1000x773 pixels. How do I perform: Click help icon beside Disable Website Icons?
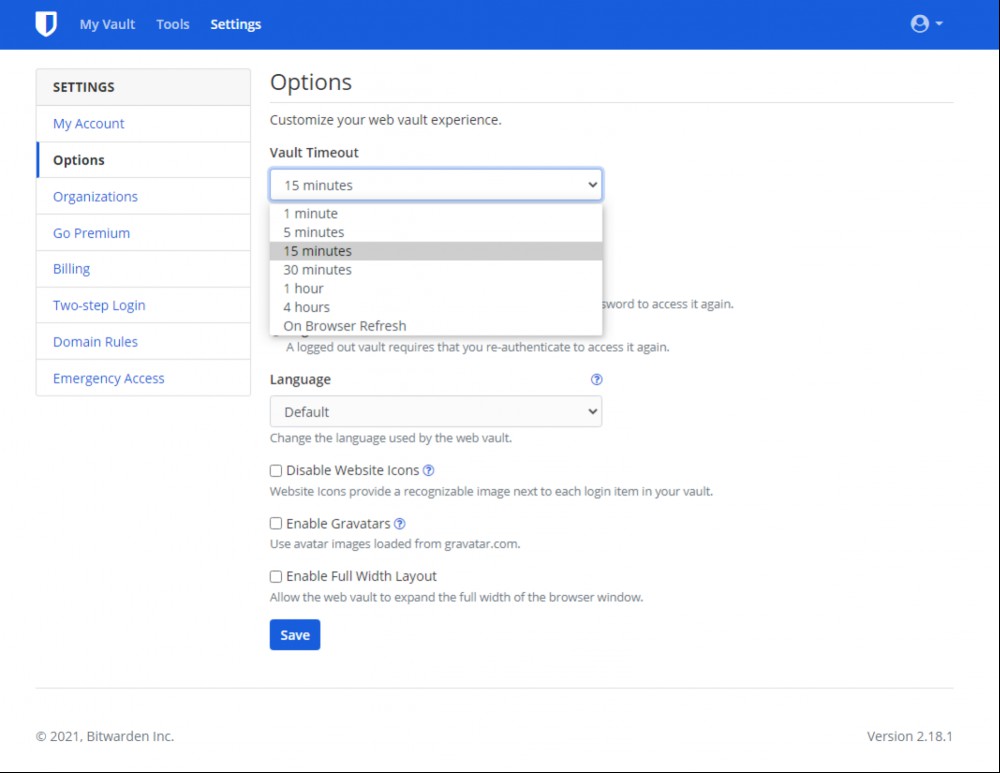pyautogui.click(x=429, y=470)
